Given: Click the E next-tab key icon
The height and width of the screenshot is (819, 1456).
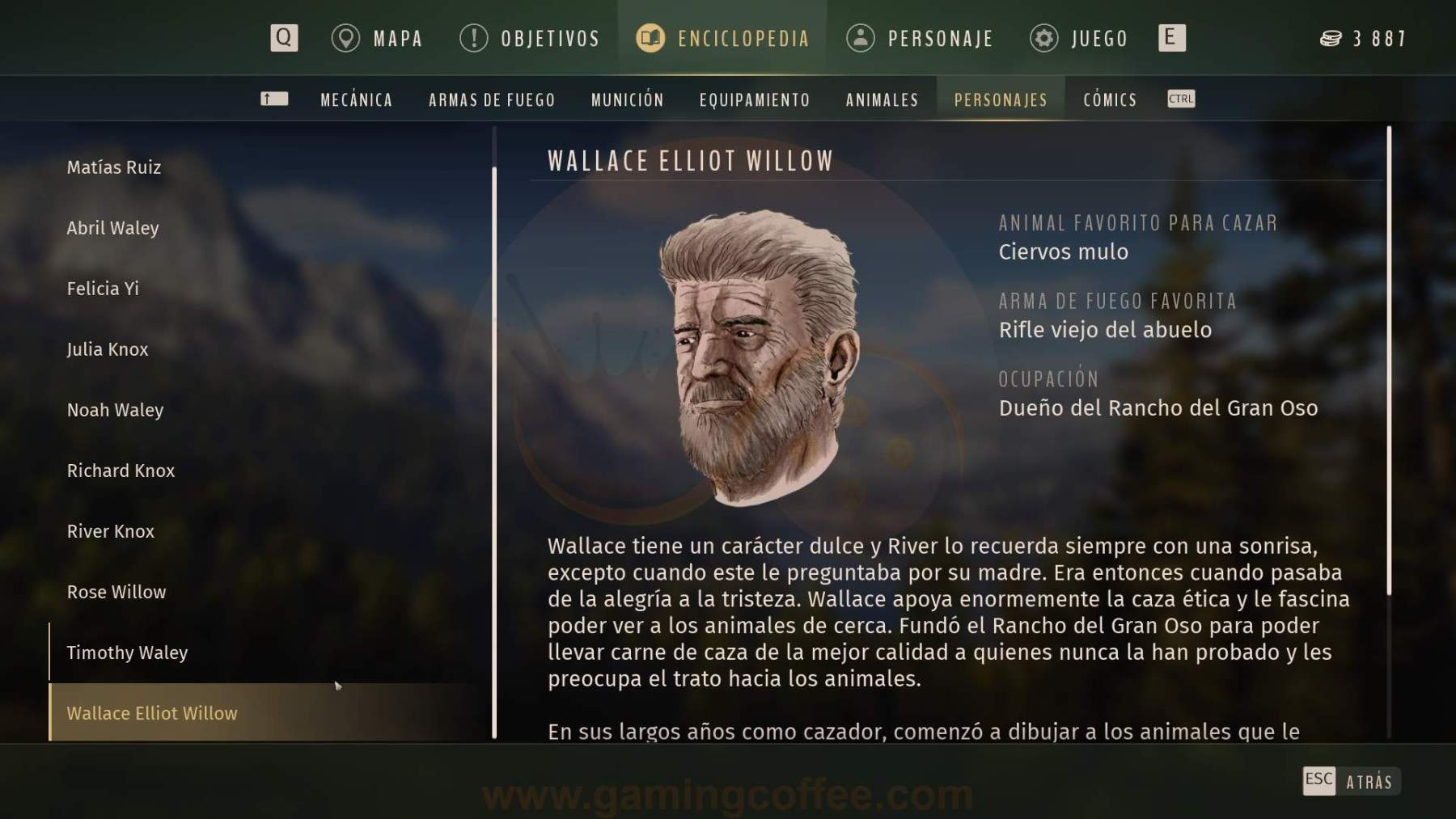Looking at the screenshot, I should click(1171, 38).
